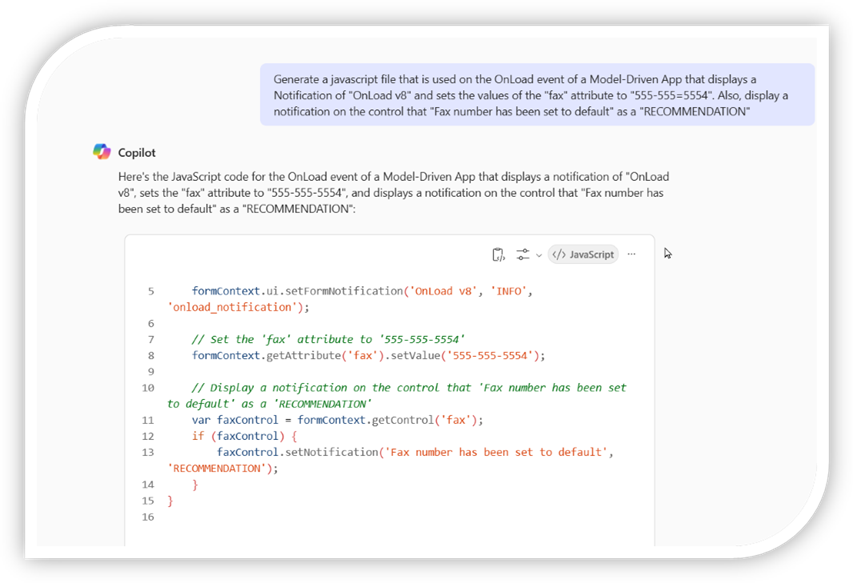
Task: Click the JavaScript language button
Action: click(x=583, y=255)
